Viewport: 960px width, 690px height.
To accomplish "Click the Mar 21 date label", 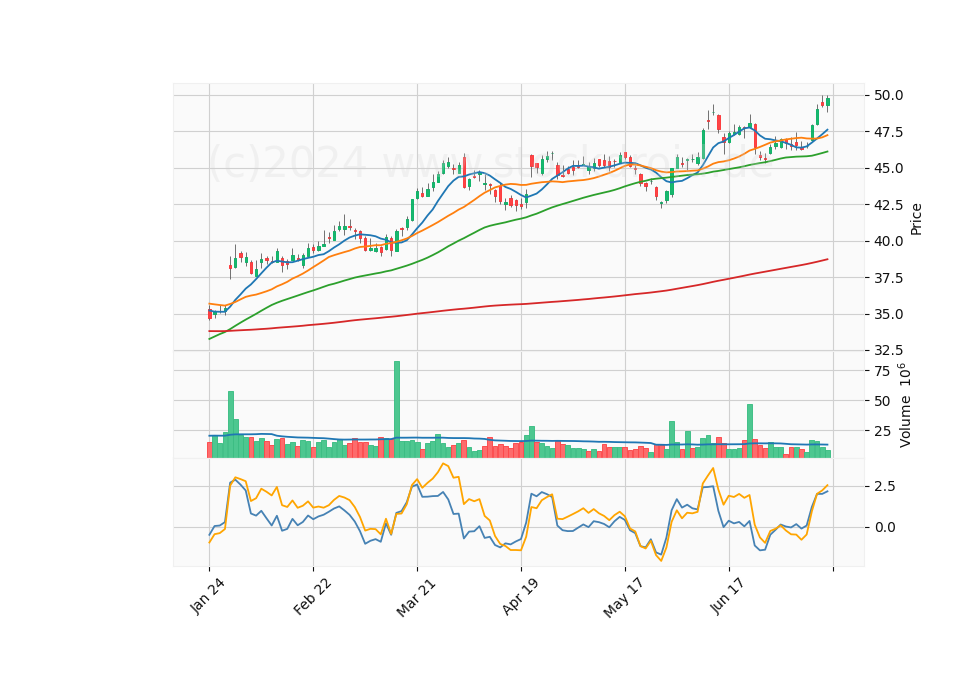I will 416,597.
